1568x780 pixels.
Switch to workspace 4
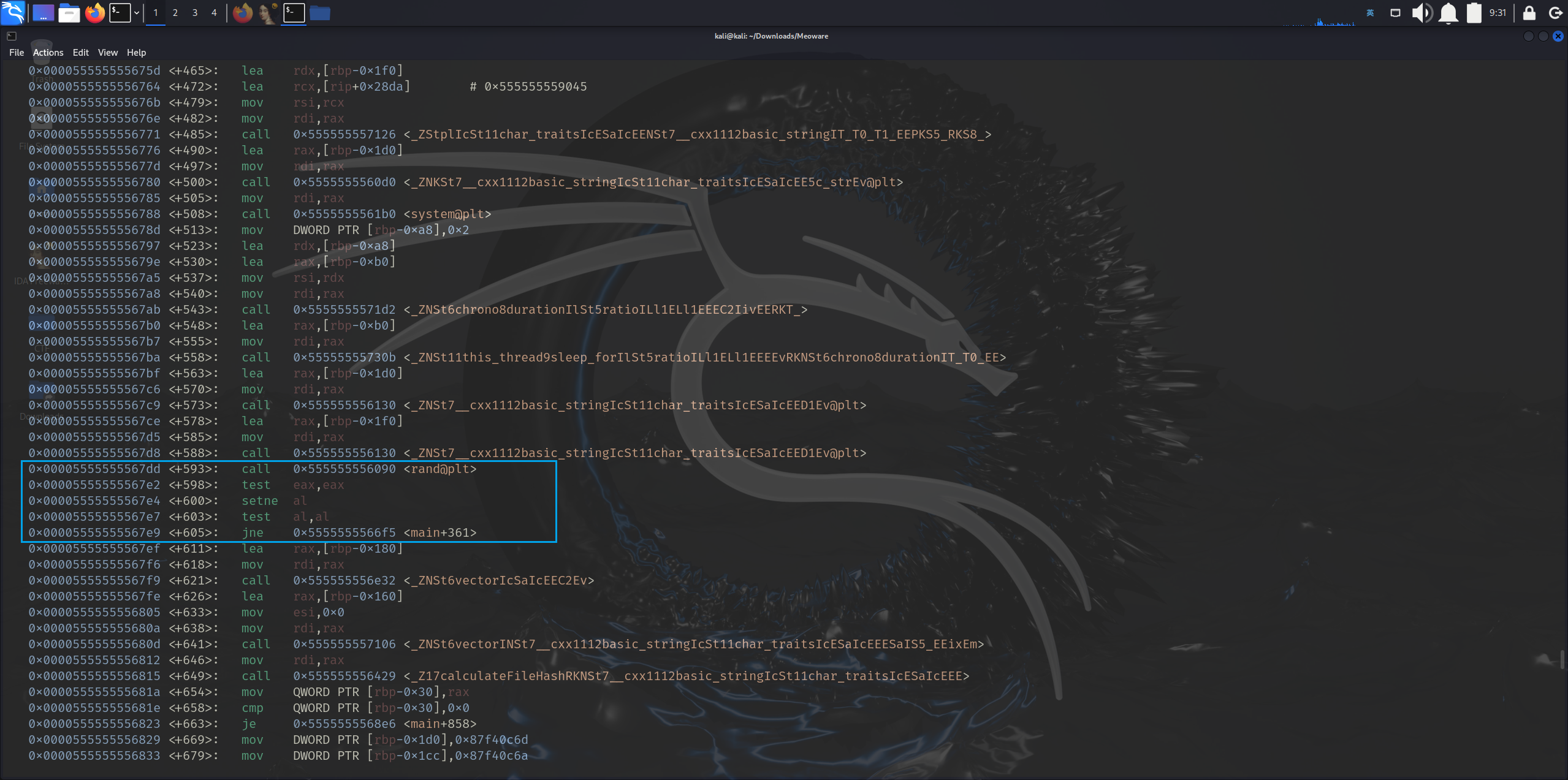point(214,12)
